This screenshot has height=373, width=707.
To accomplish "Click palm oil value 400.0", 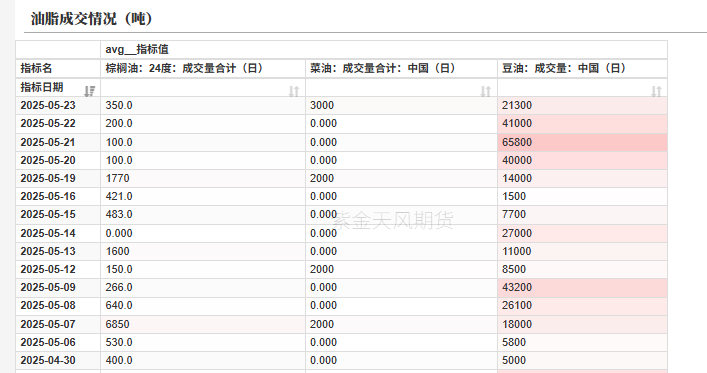I will click(x=119, y=361).
